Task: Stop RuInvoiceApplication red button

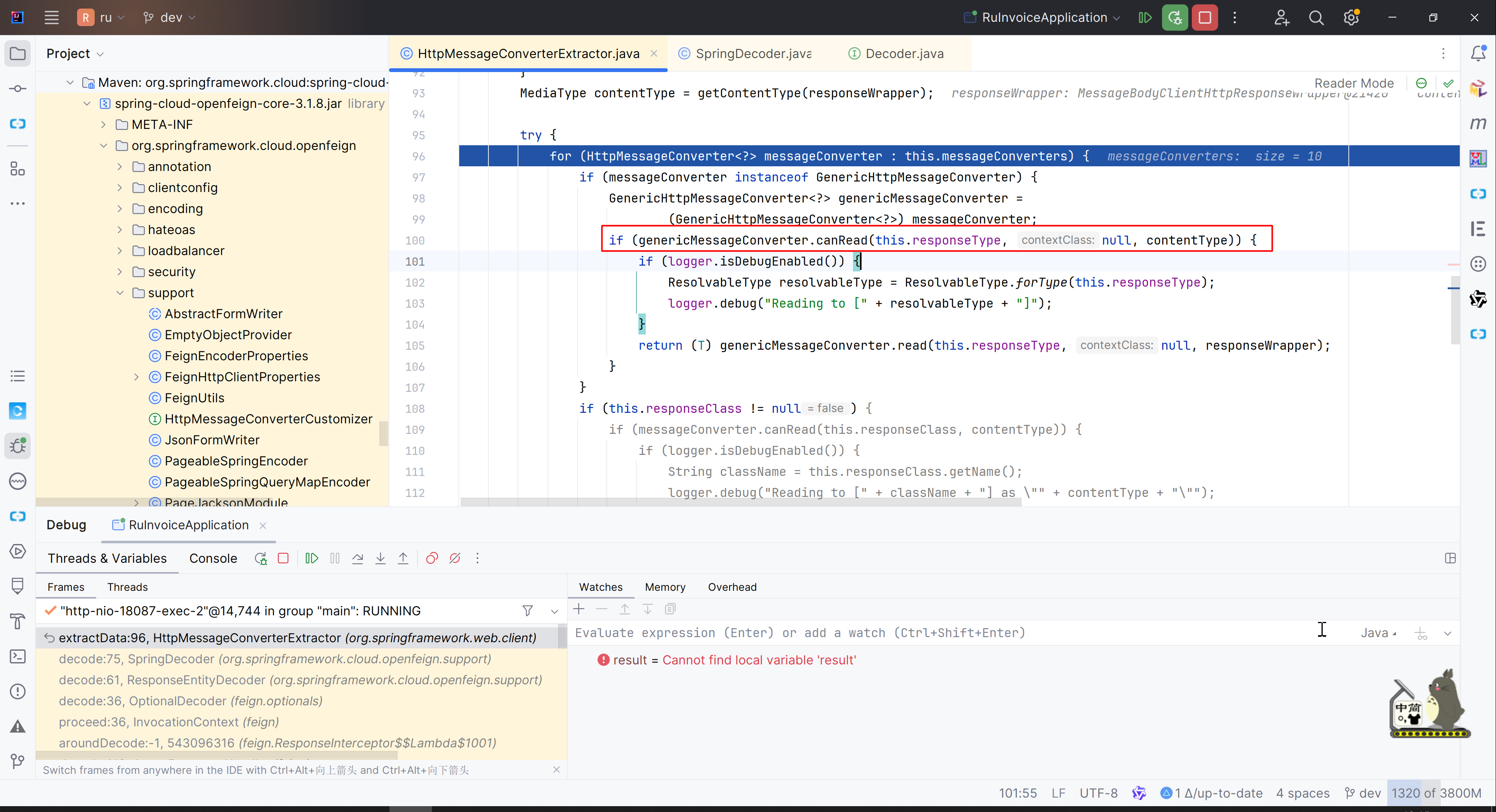Action: [x=1205, y=18]
